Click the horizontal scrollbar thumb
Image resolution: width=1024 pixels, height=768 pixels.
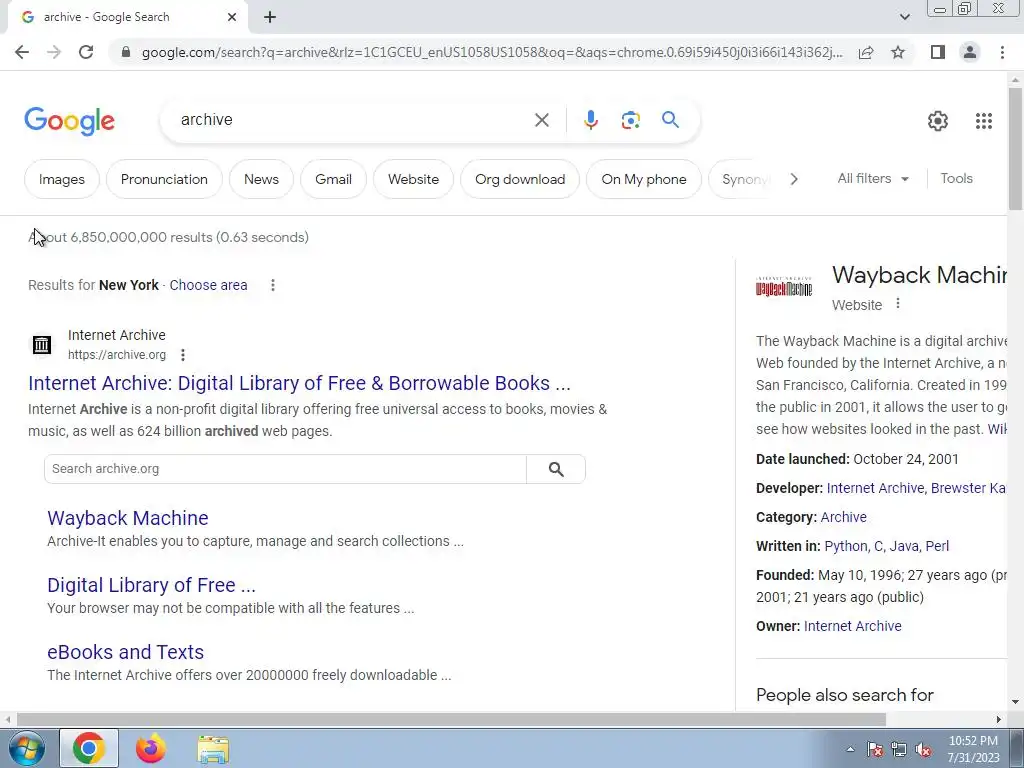[x=451, y=720]
